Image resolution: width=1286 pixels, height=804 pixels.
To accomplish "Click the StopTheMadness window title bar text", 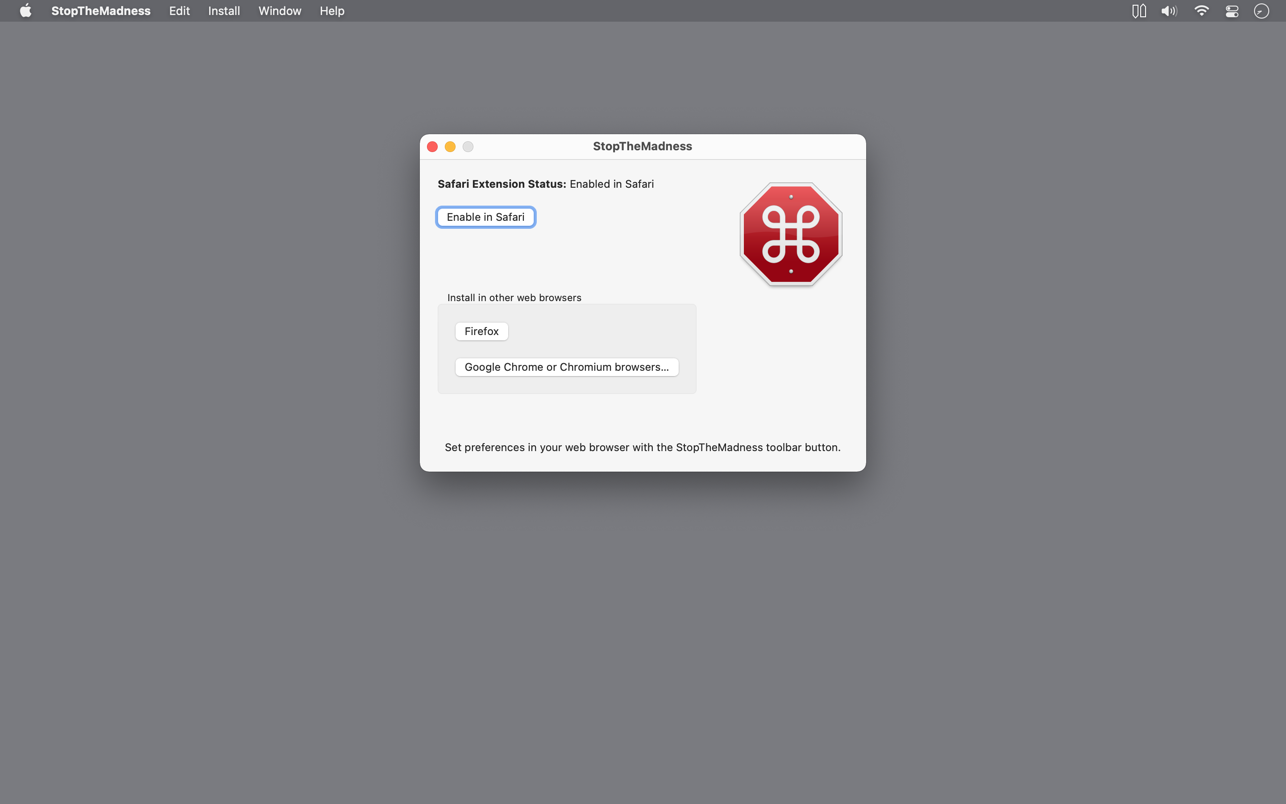I will tap(642, 146).
